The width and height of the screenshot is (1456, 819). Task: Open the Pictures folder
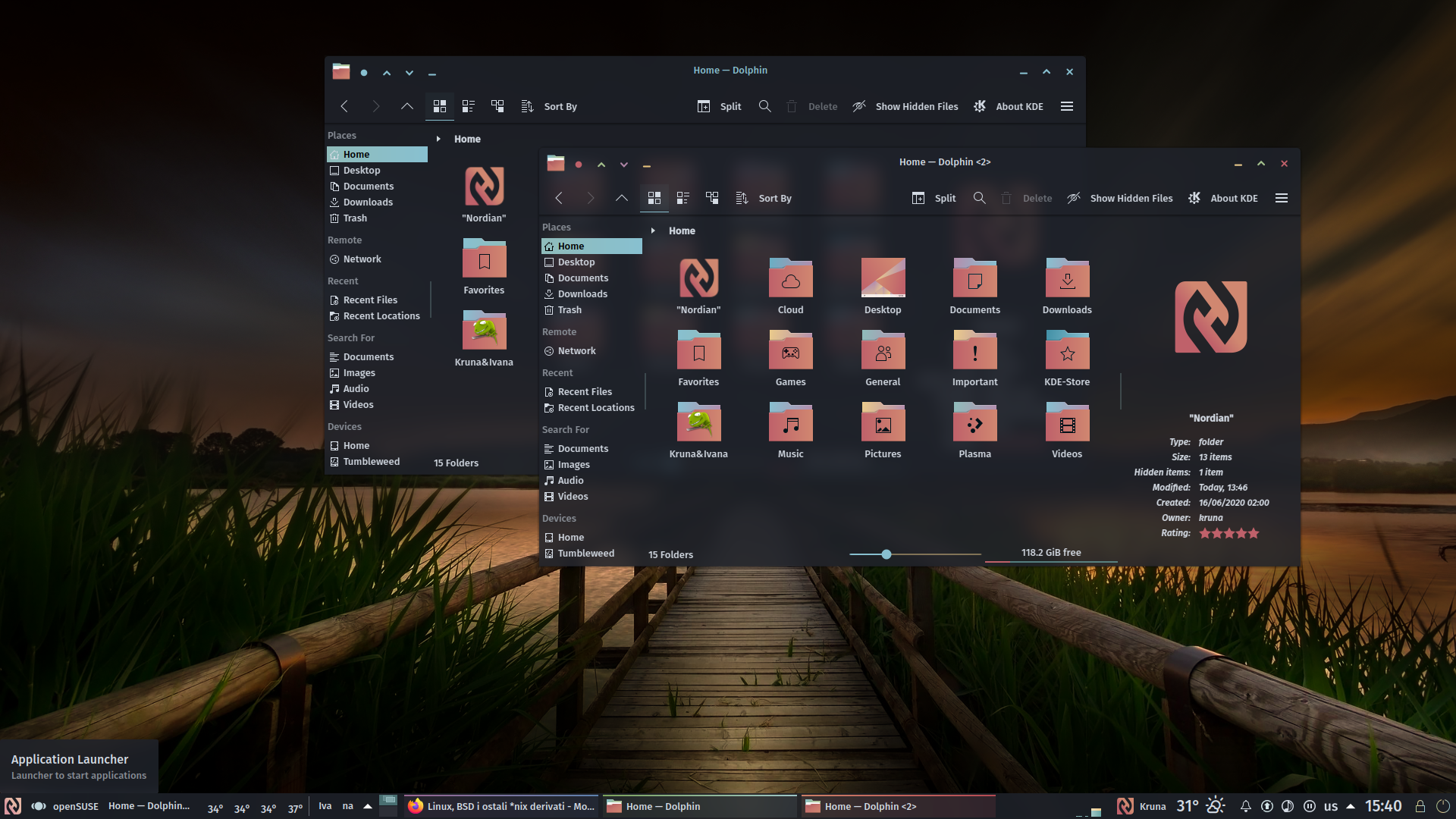click(883, 430)
